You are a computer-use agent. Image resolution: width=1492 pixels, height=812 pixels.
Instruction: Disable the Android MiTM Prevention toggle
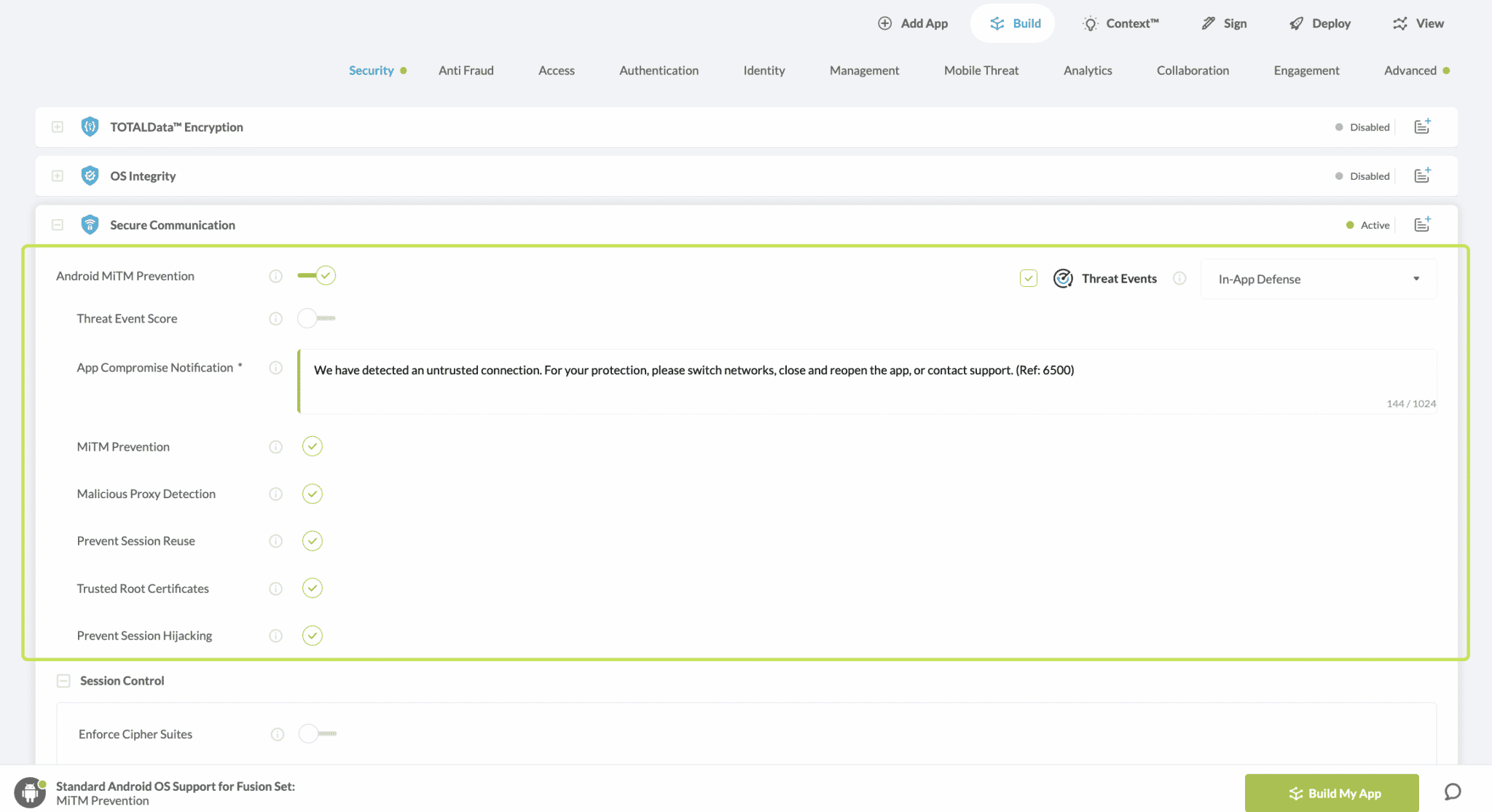pos(317,275)
